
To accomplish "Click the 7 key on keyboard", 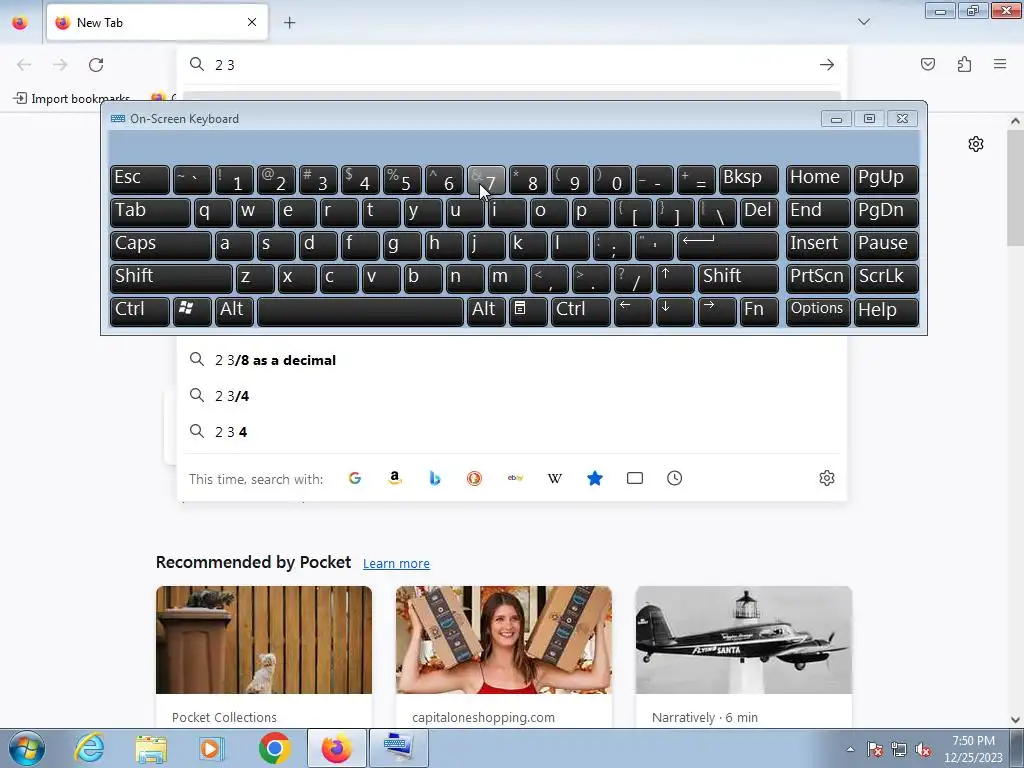I will [487, 179].
